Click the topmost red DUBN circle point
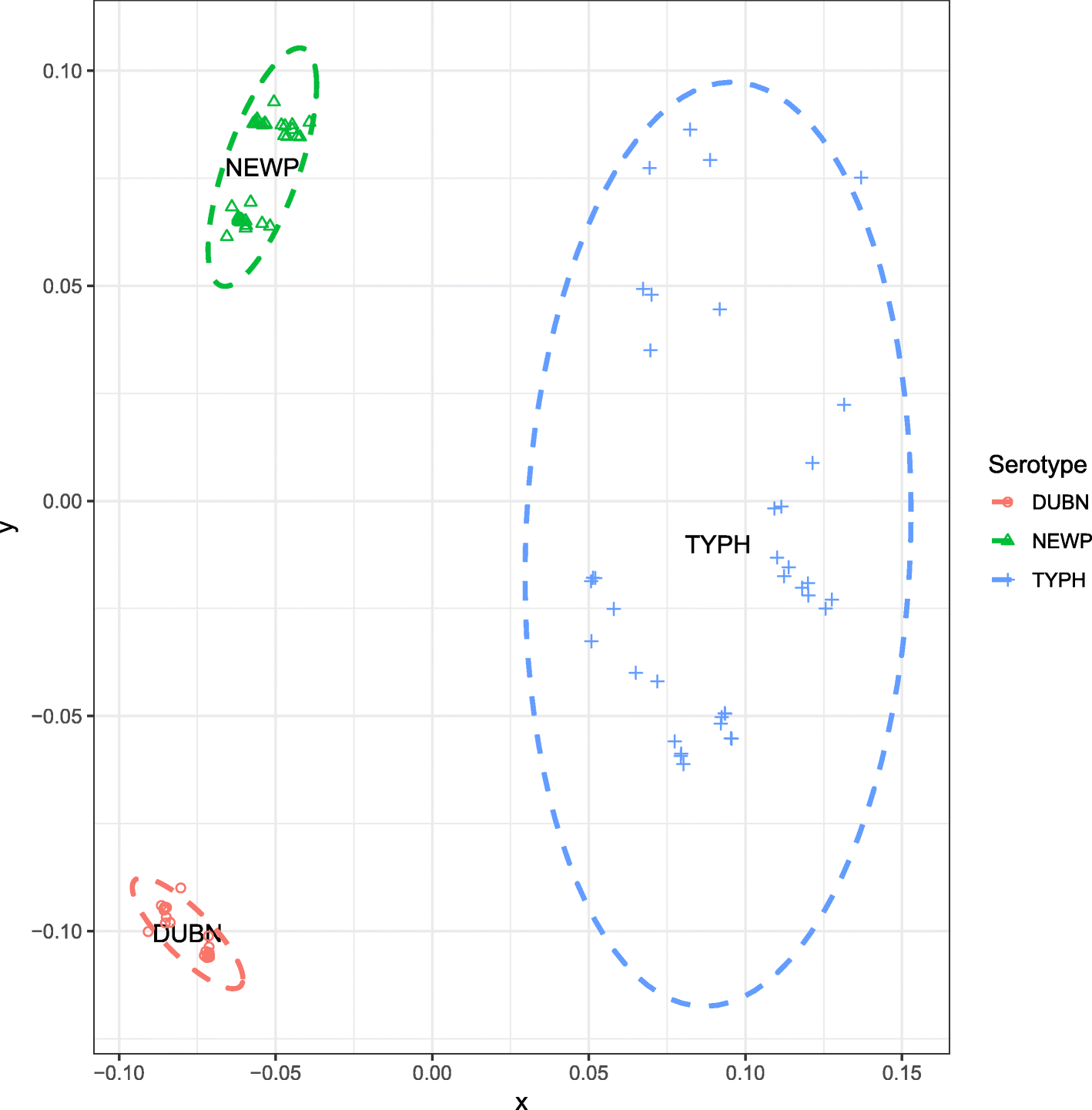This screenshot has width=1092, height=1110. (x=181, y=888)
